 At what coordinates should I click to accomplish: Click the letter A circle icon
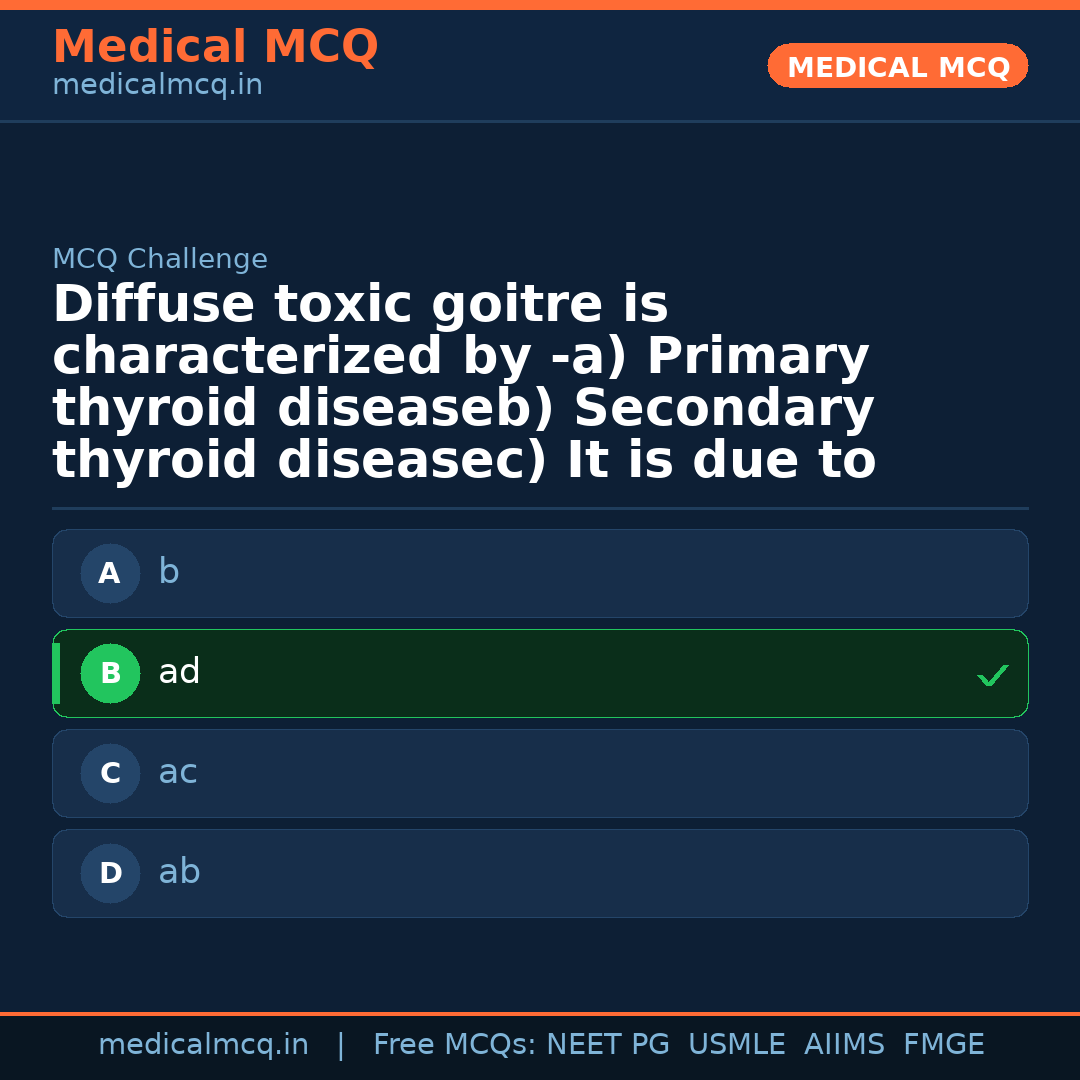pos(110,573)
